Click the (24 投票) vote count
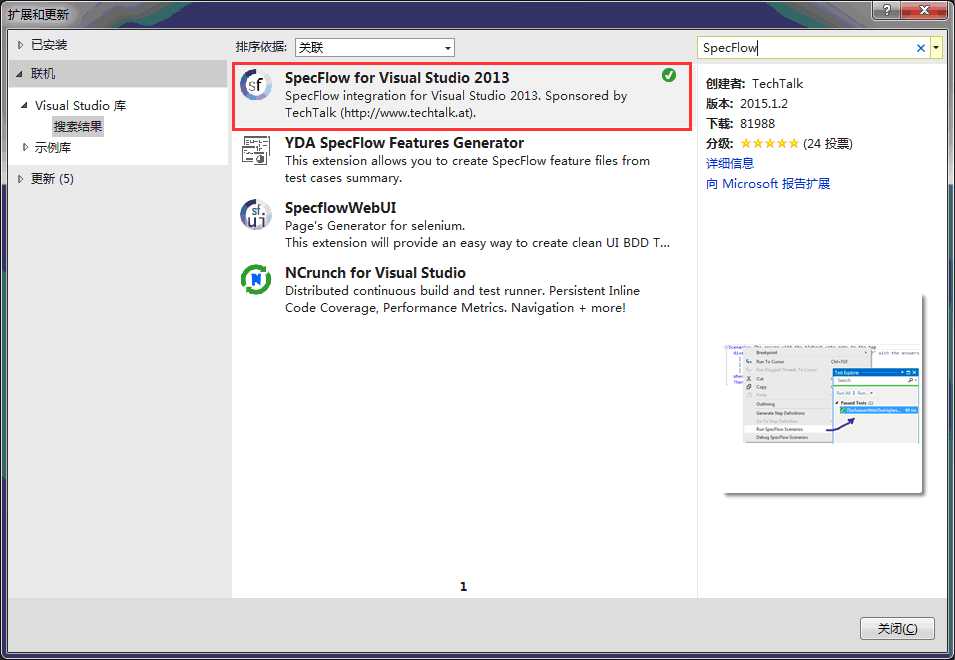Image resolution: width=955 pixels, height=660 pixels. [x=828, y=144]
